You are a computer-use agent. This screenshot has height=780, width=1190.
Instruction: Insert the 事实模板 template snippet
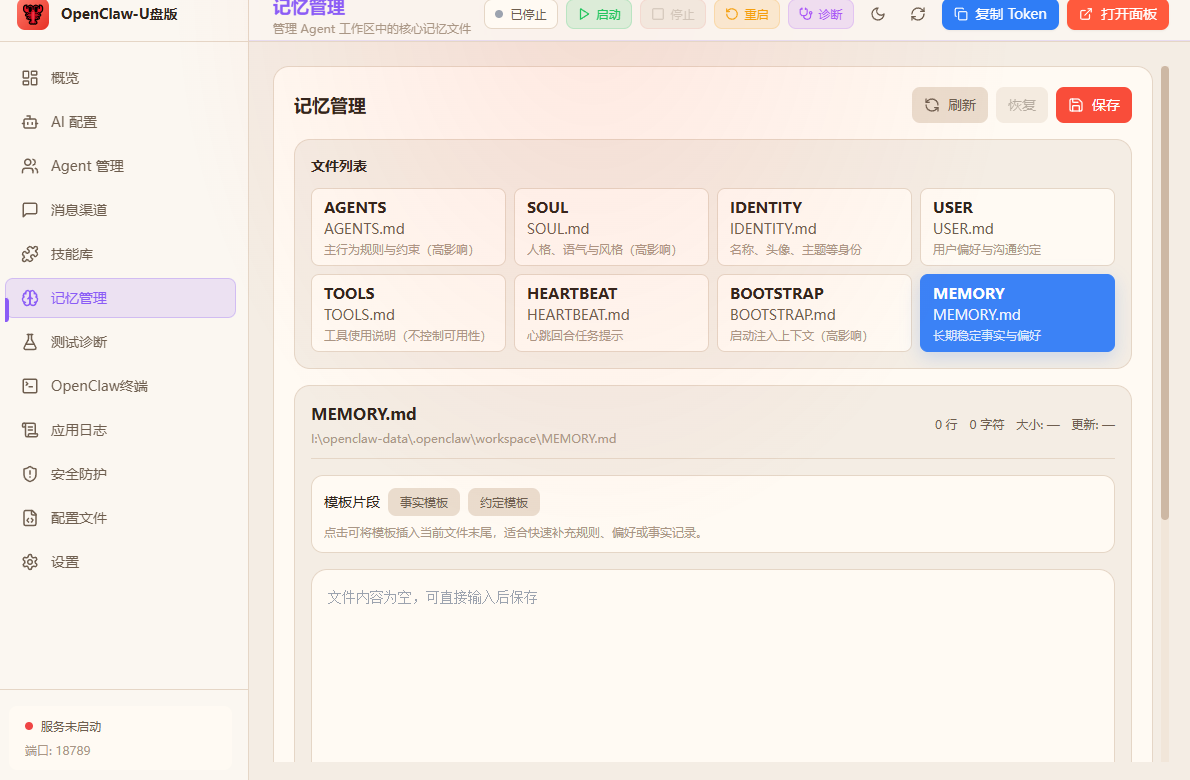tap(423, 502)
